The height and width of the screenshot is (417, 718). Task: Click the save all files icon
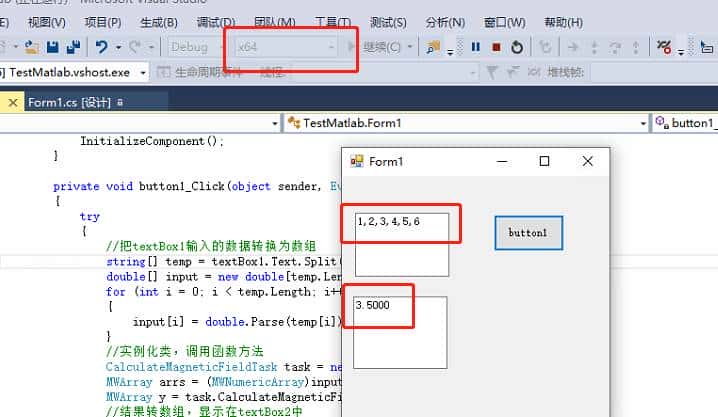coord(73,47)
